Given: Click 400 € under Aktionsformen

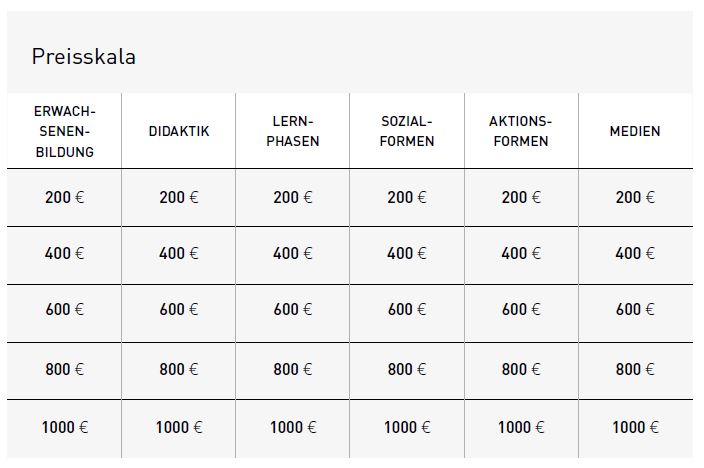Looking at the screenshot, I should (520, 254).
